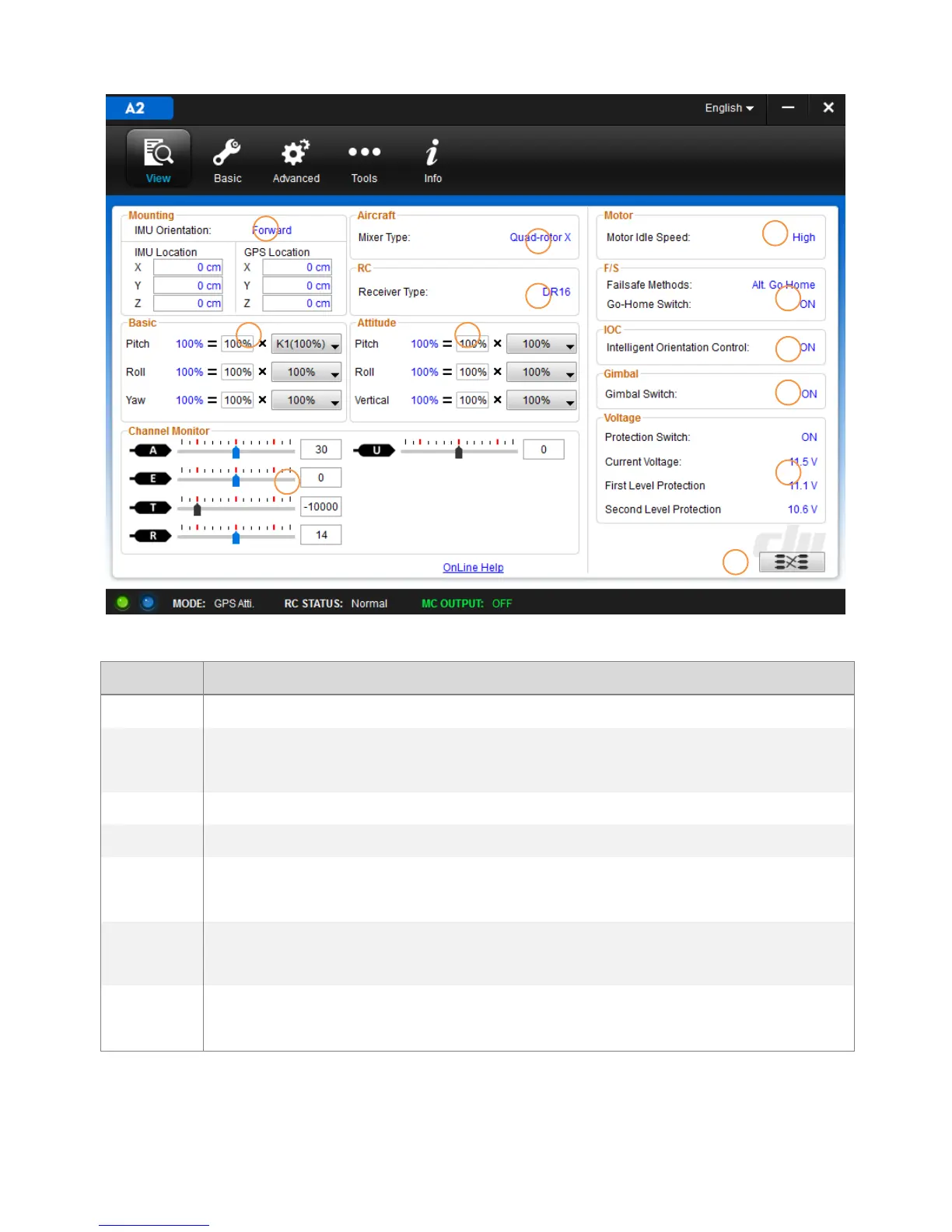
Task: Close the A2 assistant window
Action: (x=828, y=108)
